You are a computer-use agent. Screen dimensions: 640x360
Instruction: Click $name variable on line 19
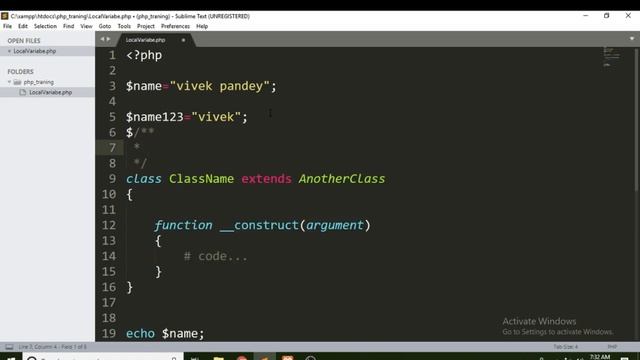coord(180,334)
